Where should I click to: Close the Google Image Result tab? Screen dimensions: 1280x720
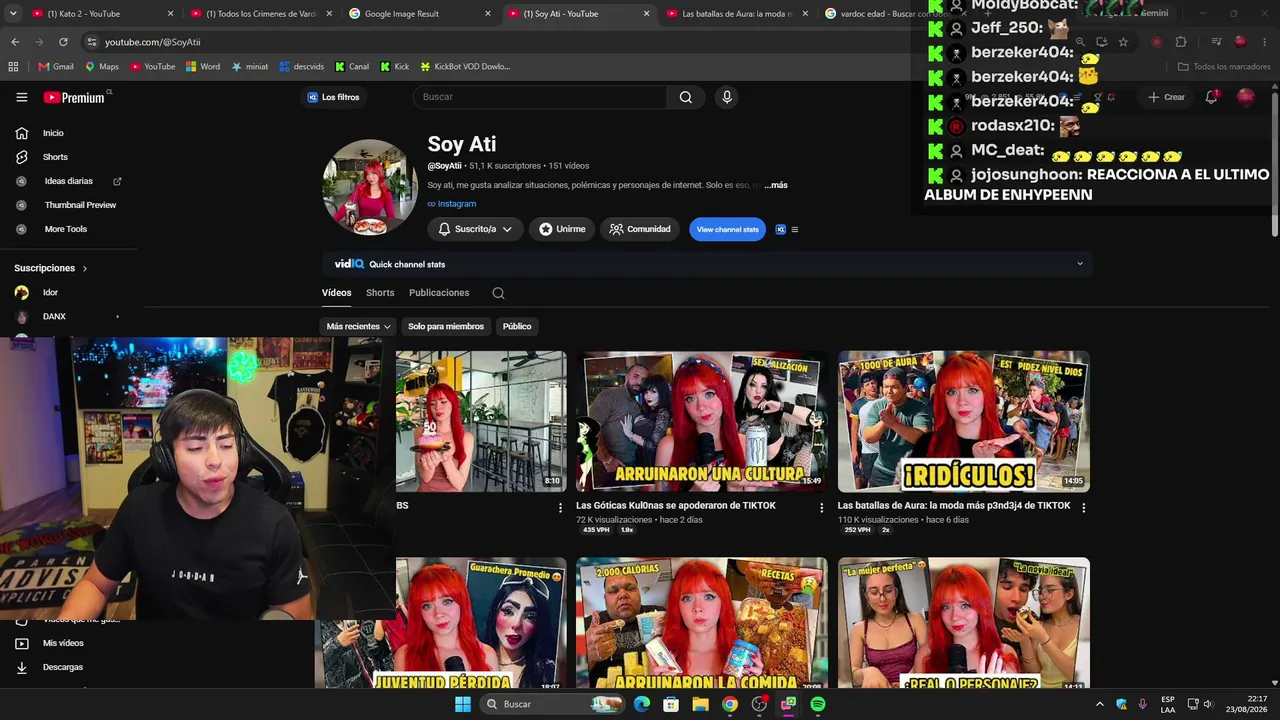(x=488, y=14)
